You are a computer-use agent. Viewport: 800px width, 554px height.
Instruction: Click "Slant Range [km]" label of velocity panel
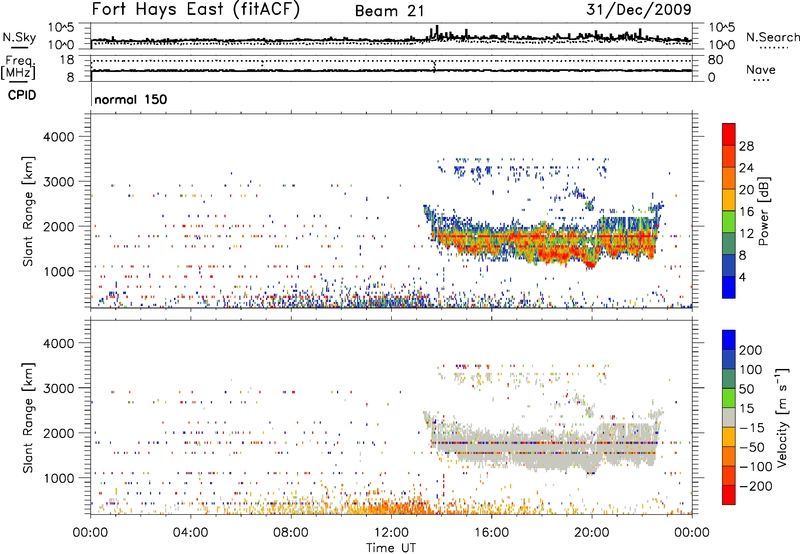(x=28, y=417)
